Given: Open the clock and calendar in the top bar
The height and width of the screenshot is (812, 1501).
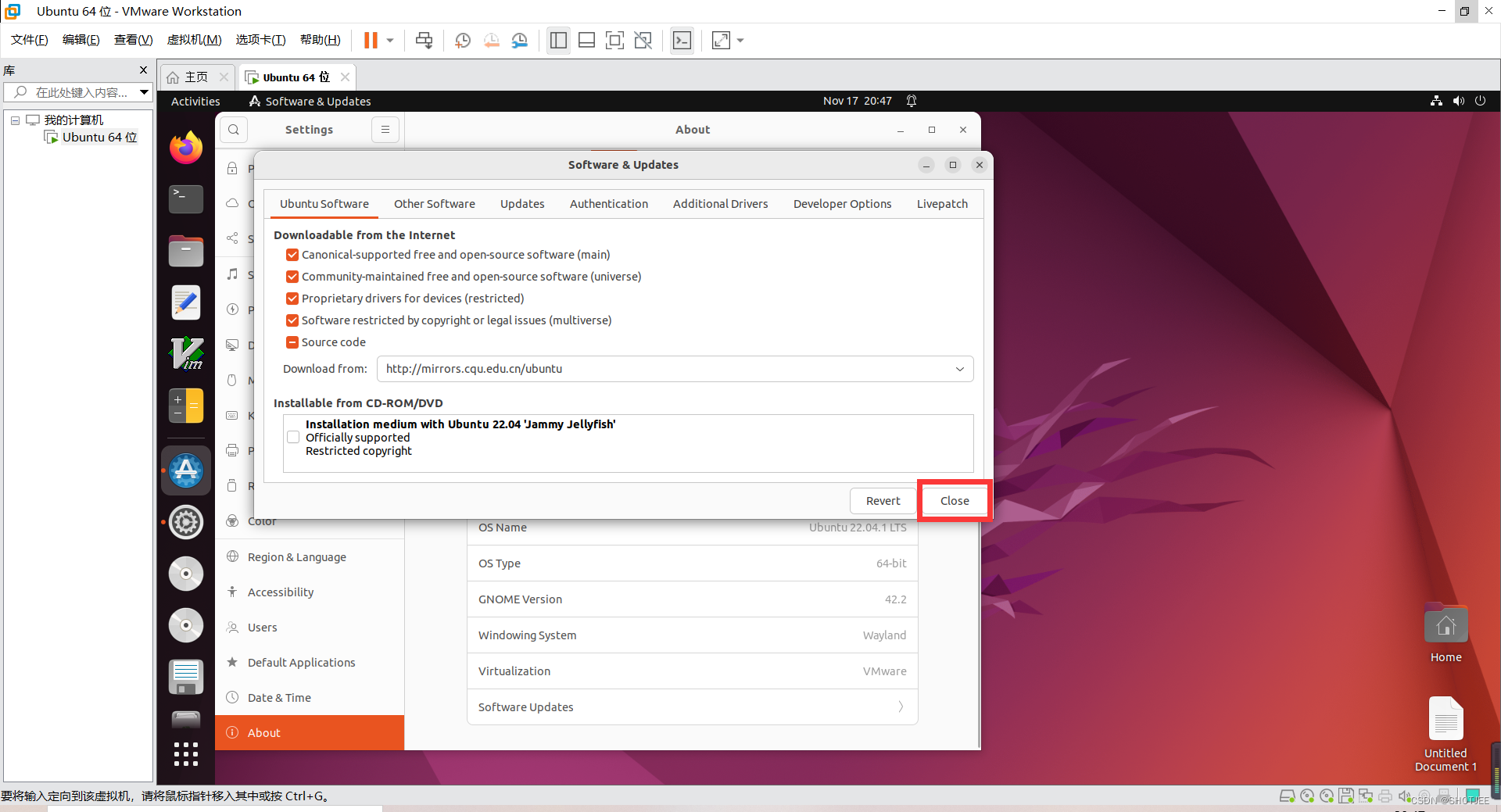Looking at the screenshot, I should 857,101.
